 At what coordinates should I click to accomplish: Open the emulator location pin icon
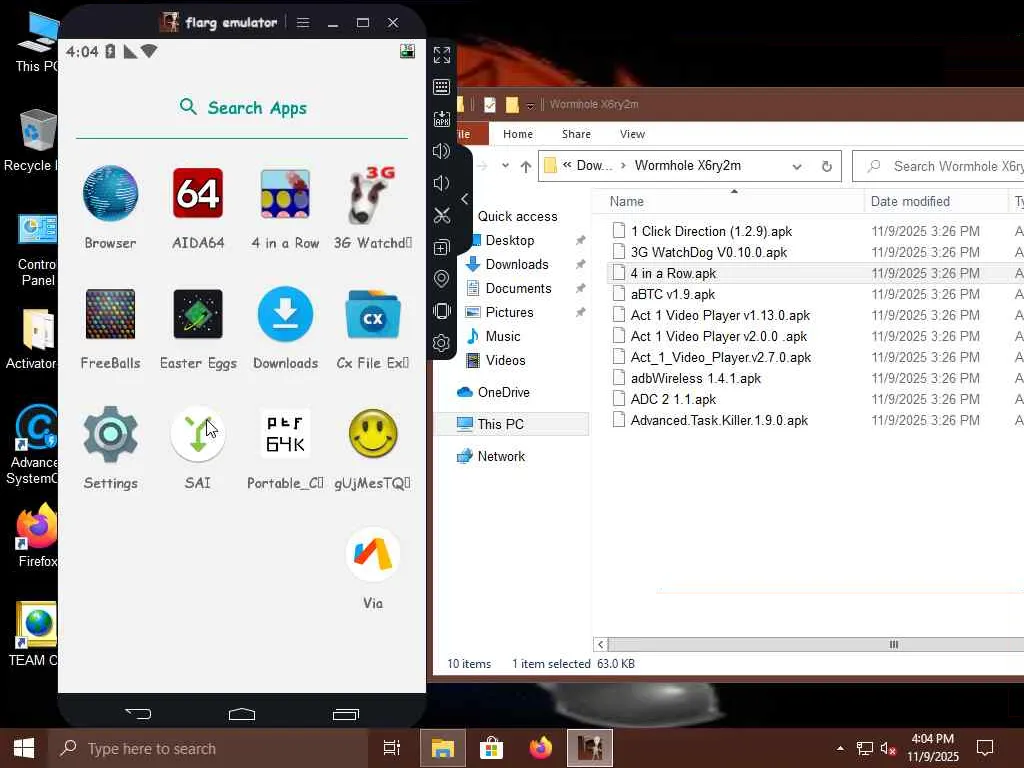(x=441, y=279)
